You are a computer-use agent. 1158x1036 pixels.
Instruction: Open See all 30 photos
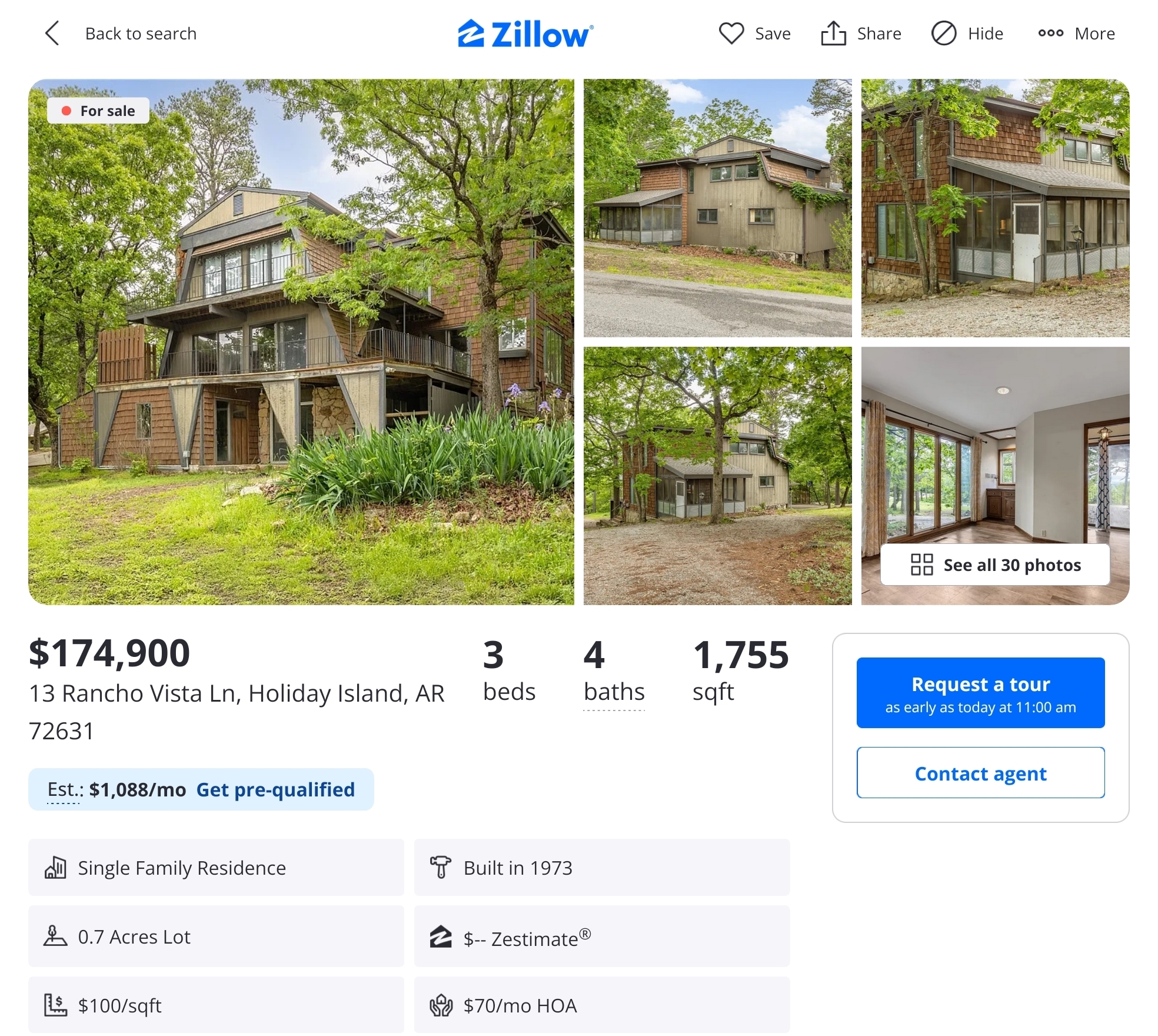pos(995,565)
